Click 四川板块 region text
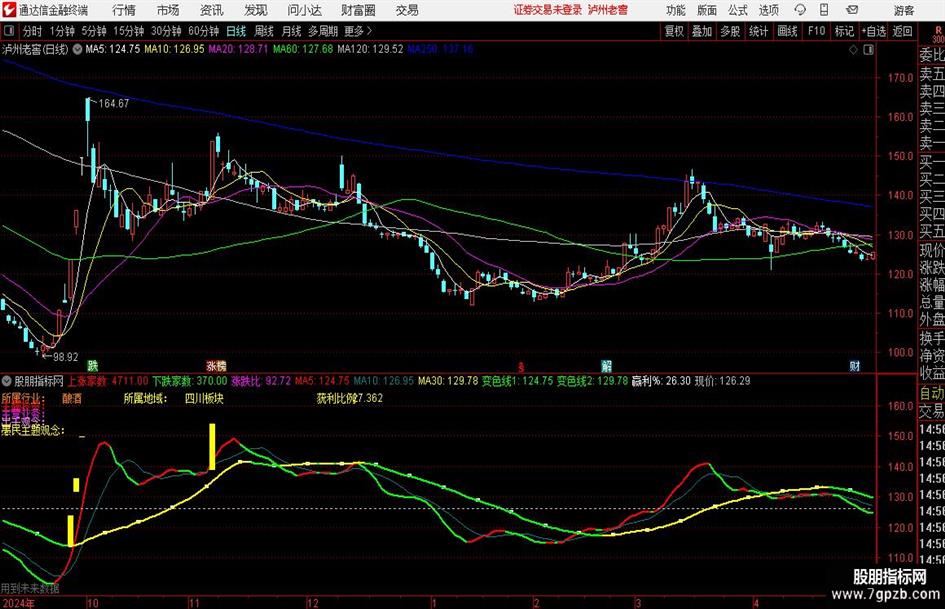 pos(204,399)
